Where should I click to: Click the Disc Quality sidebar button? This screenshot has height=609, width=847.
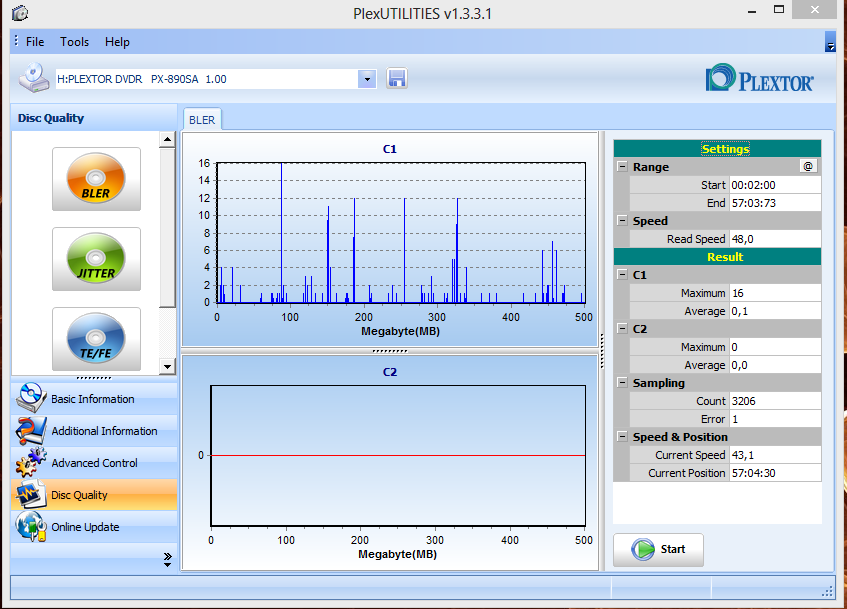click(94, 495)
